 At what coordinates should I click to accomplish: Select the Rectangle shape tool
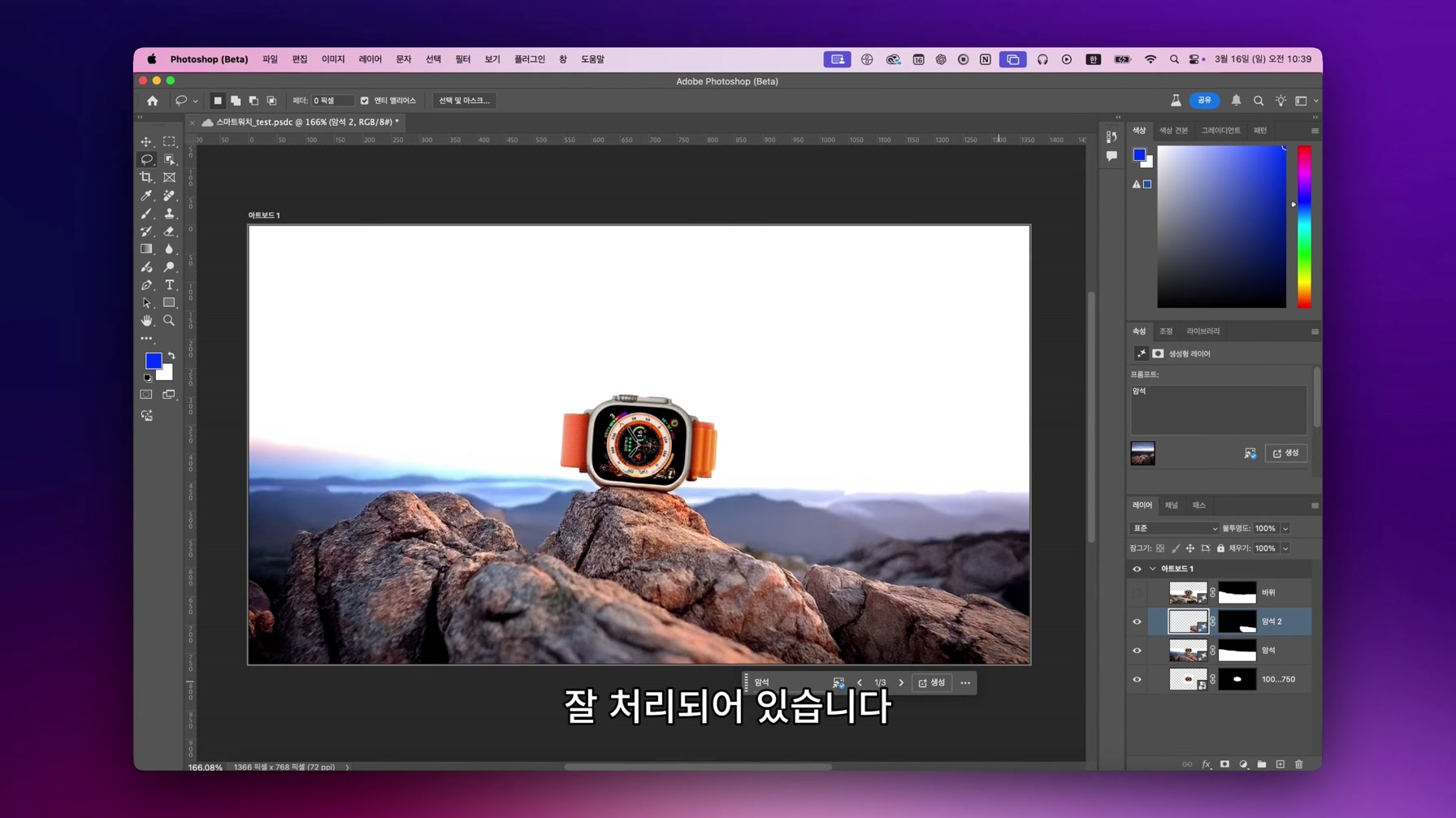pyautogui.click(x=169, y=303)
